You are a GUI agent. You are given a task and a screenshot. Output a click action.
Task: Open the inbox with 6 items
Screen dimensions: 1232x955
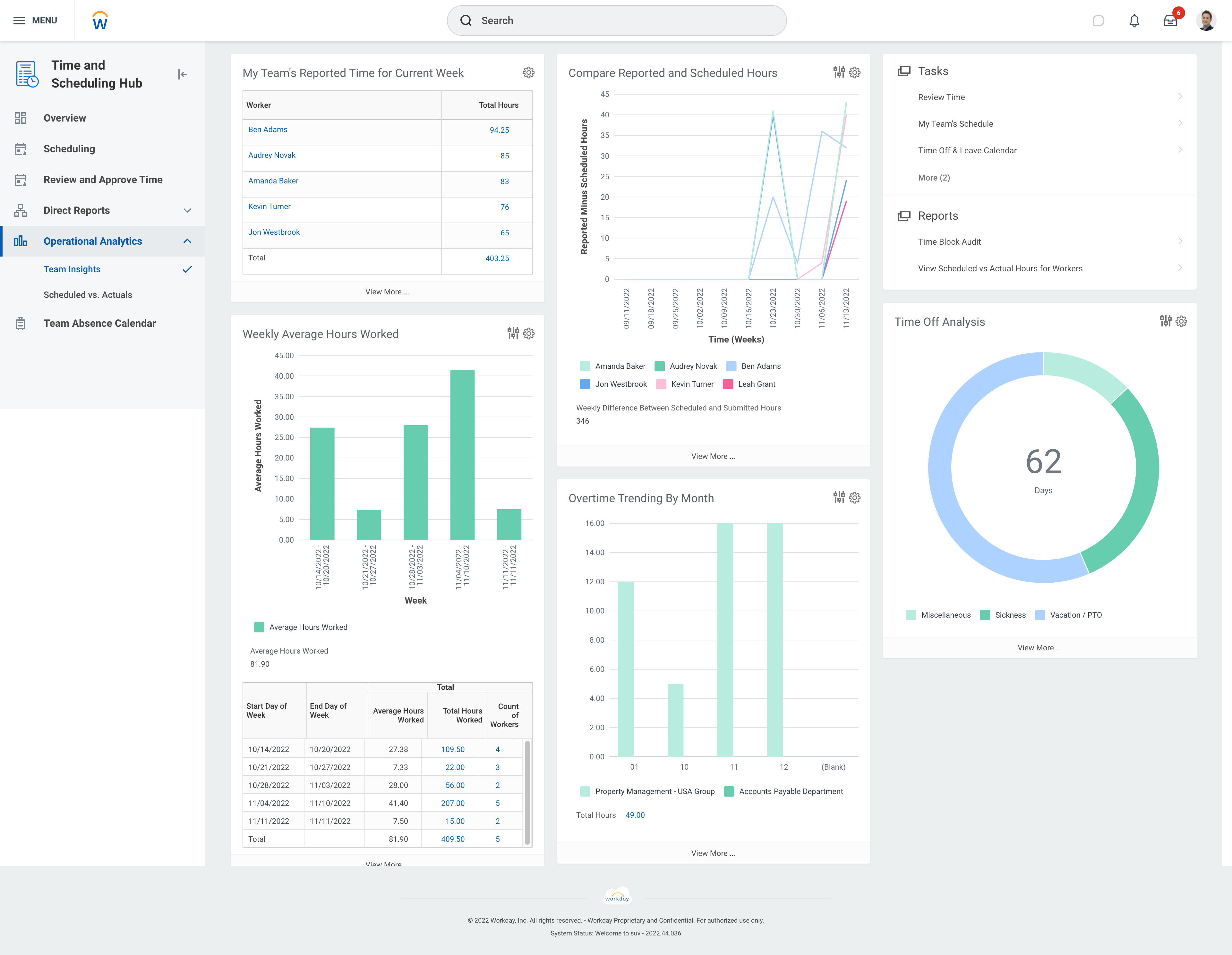(x=1171, y=20)
